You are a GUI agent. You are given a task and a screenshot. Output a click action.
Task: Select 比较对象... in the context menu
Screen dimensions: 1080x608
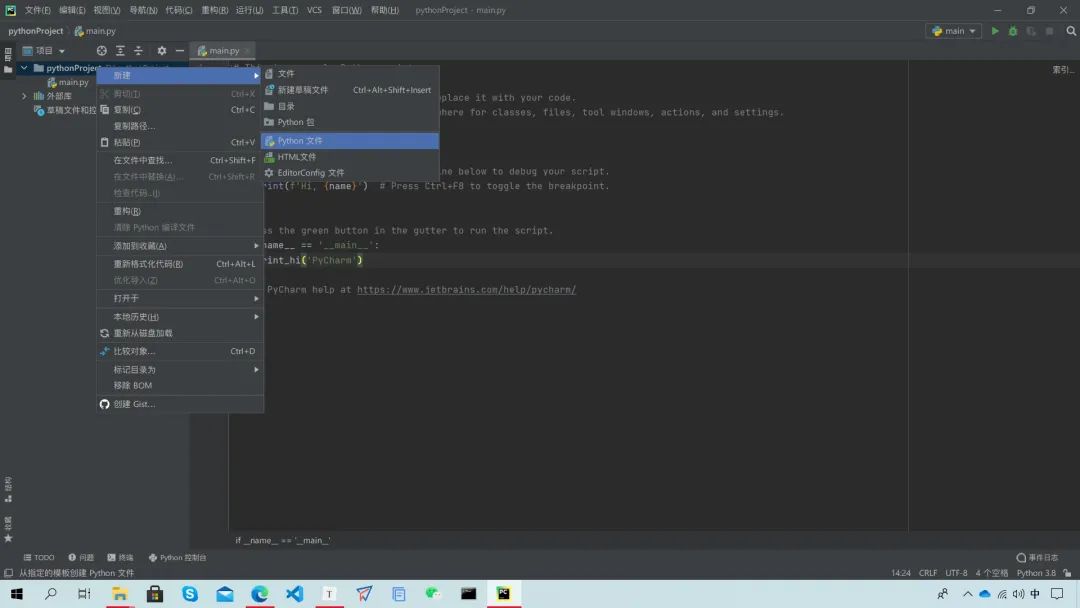click(180, 351)
